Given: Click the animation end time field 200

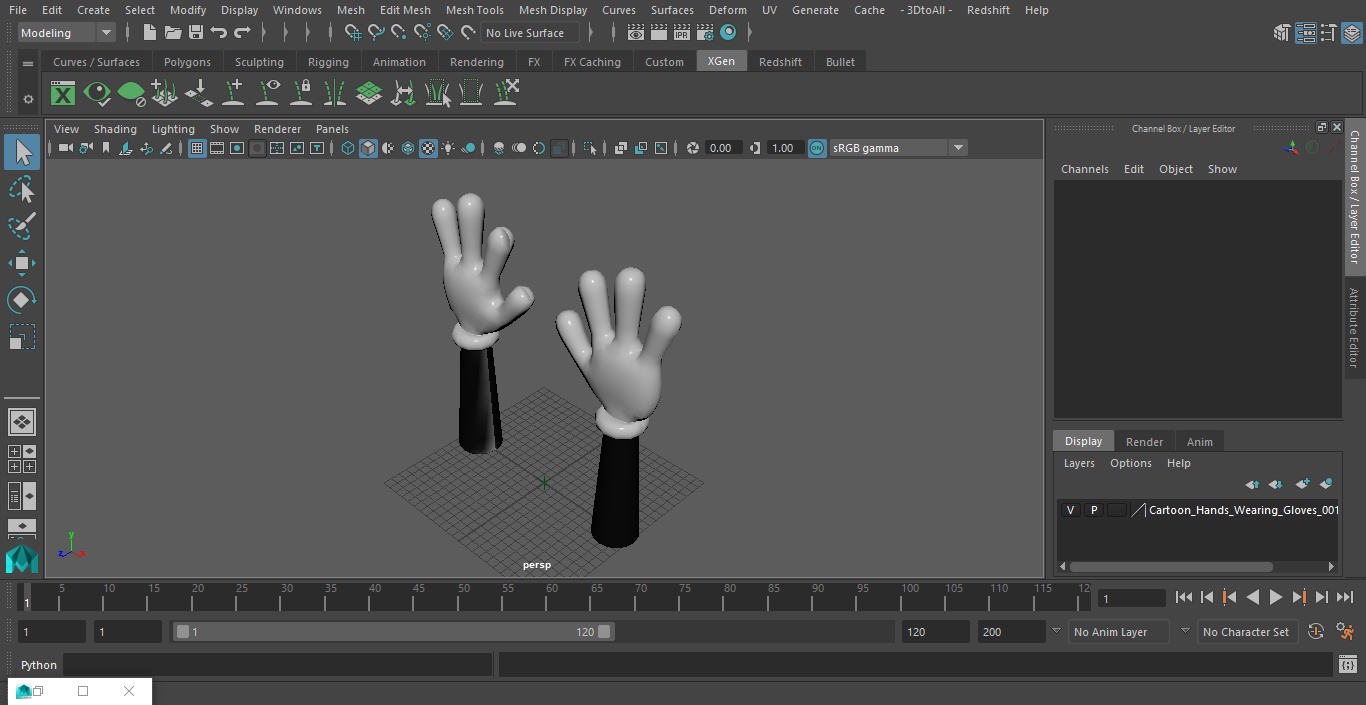Looking at the screenshot, I should (x=1011, y=632).
